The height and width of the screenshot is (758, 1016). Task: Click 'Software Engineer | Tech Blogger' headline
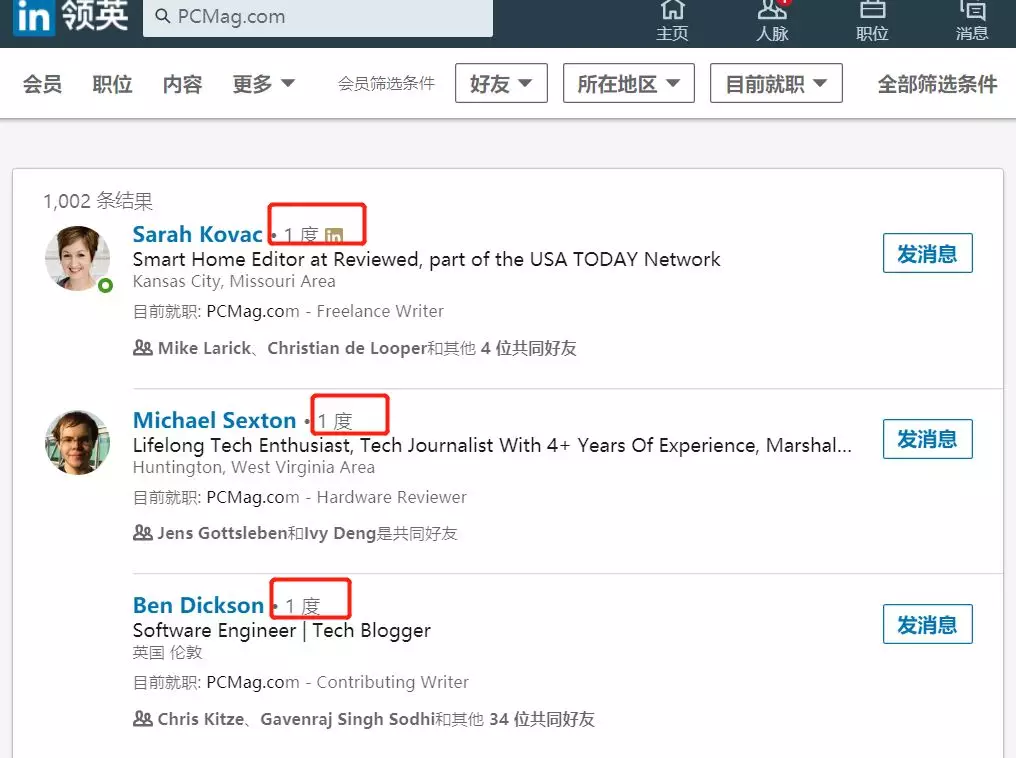point(282,630)
